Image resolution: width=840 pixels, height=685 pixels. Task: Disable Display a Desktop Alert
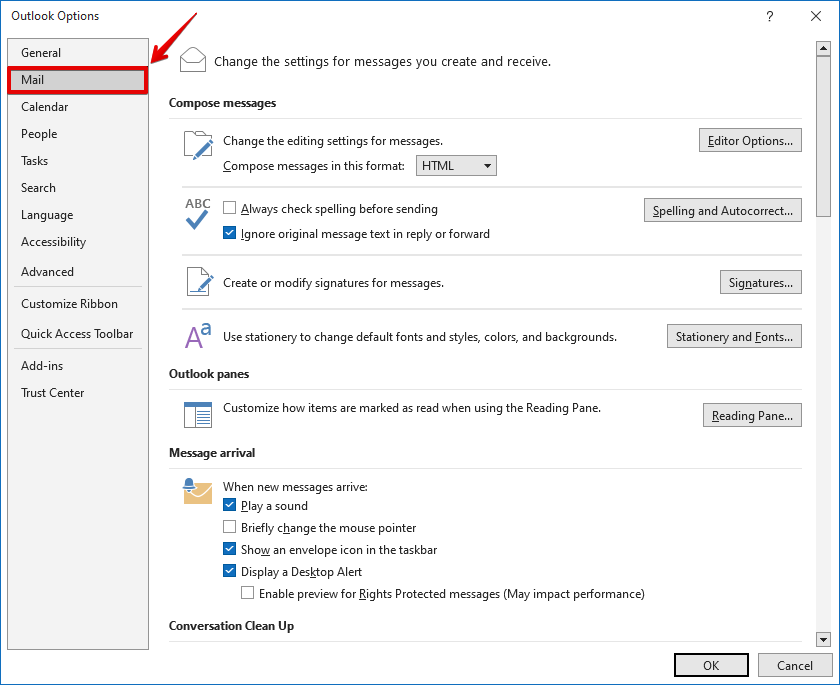pos(229,571)
